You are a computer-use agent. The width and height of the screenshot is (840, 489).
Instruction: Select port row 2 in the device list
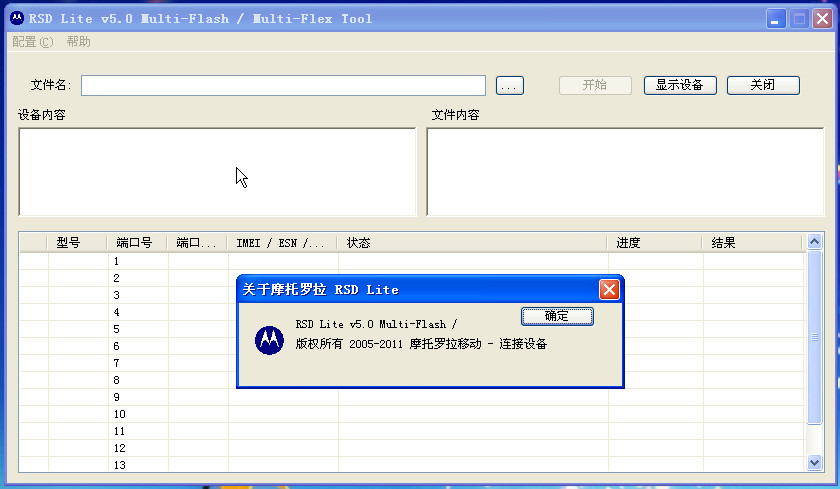[x=412, y=279]
